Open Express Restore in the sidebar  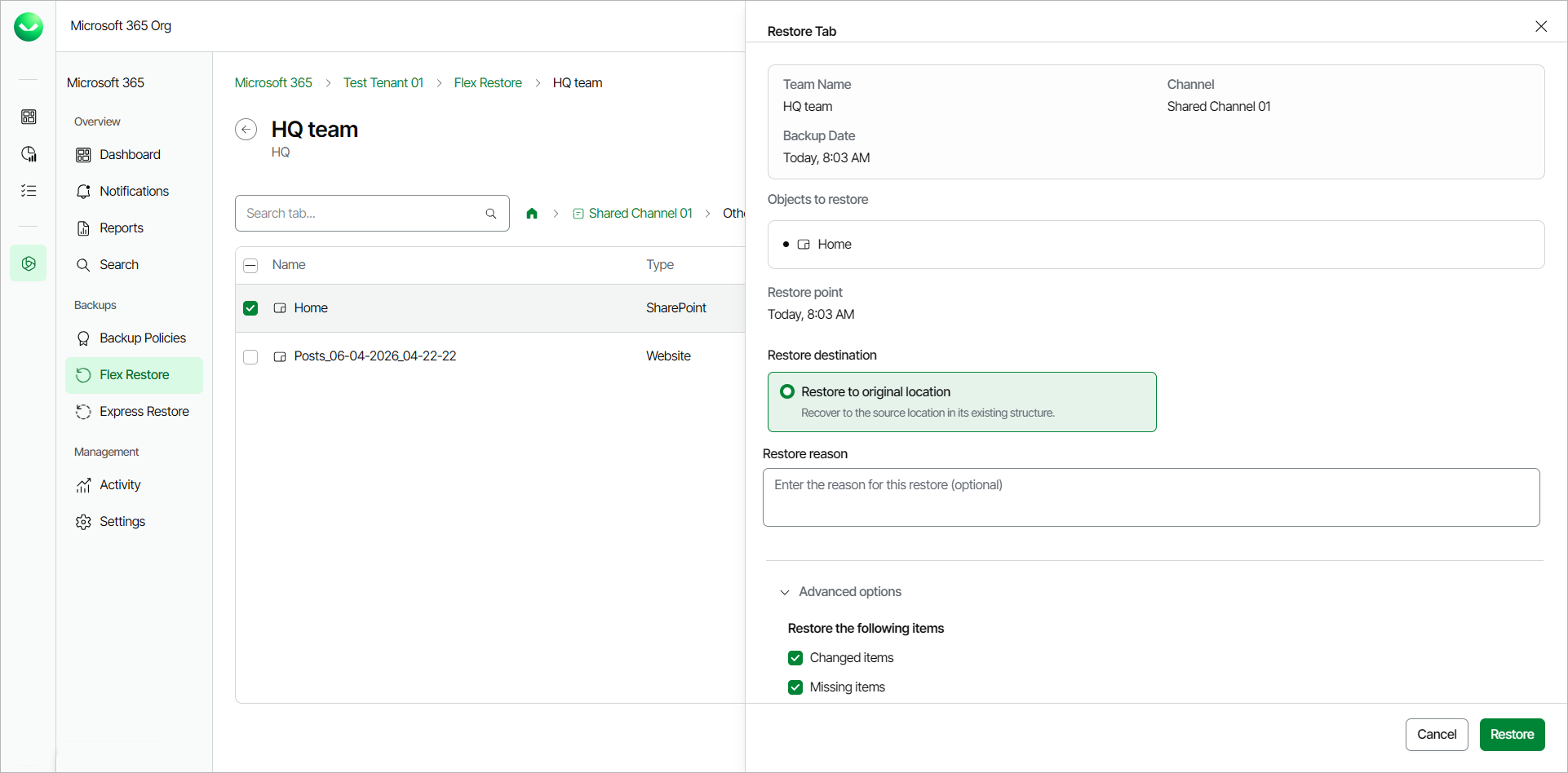click(x=134, y=412)
